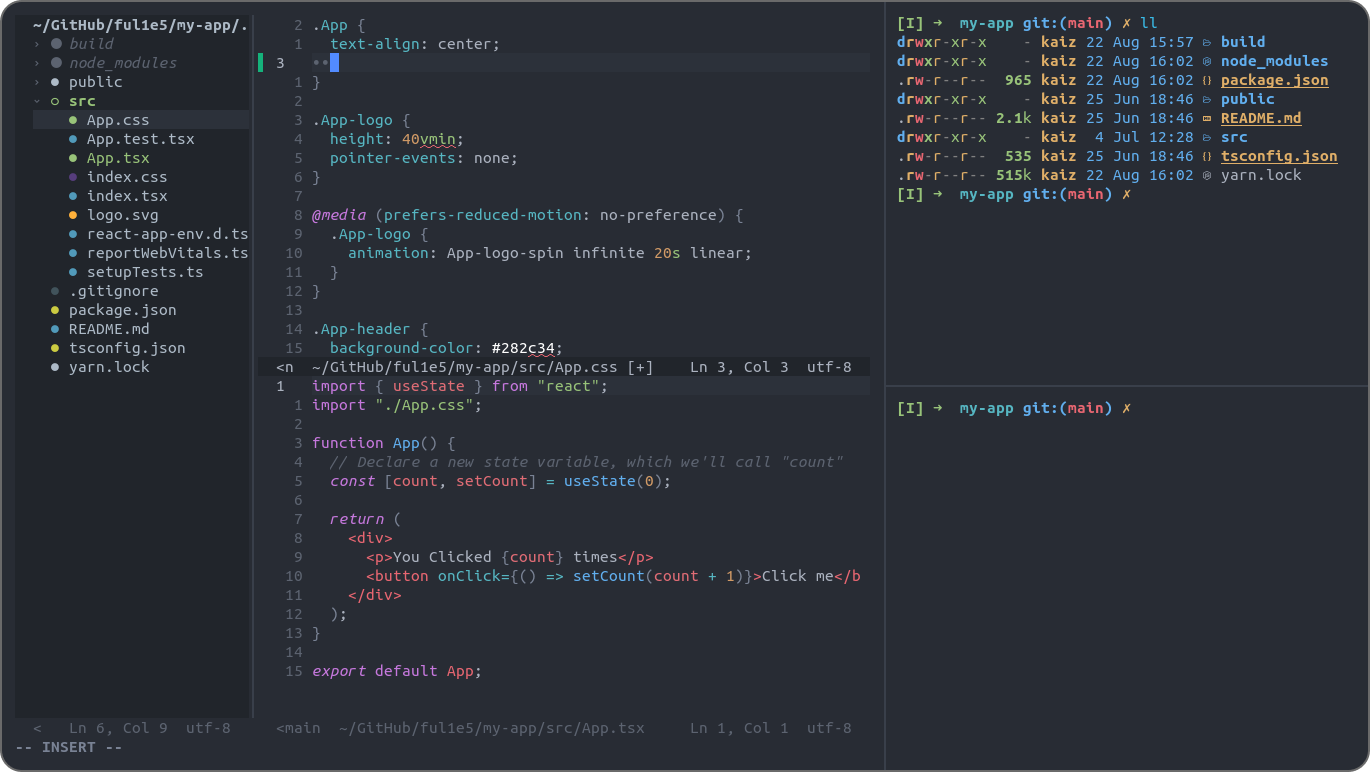Click folder icon before build in terminal listing

1207,42
